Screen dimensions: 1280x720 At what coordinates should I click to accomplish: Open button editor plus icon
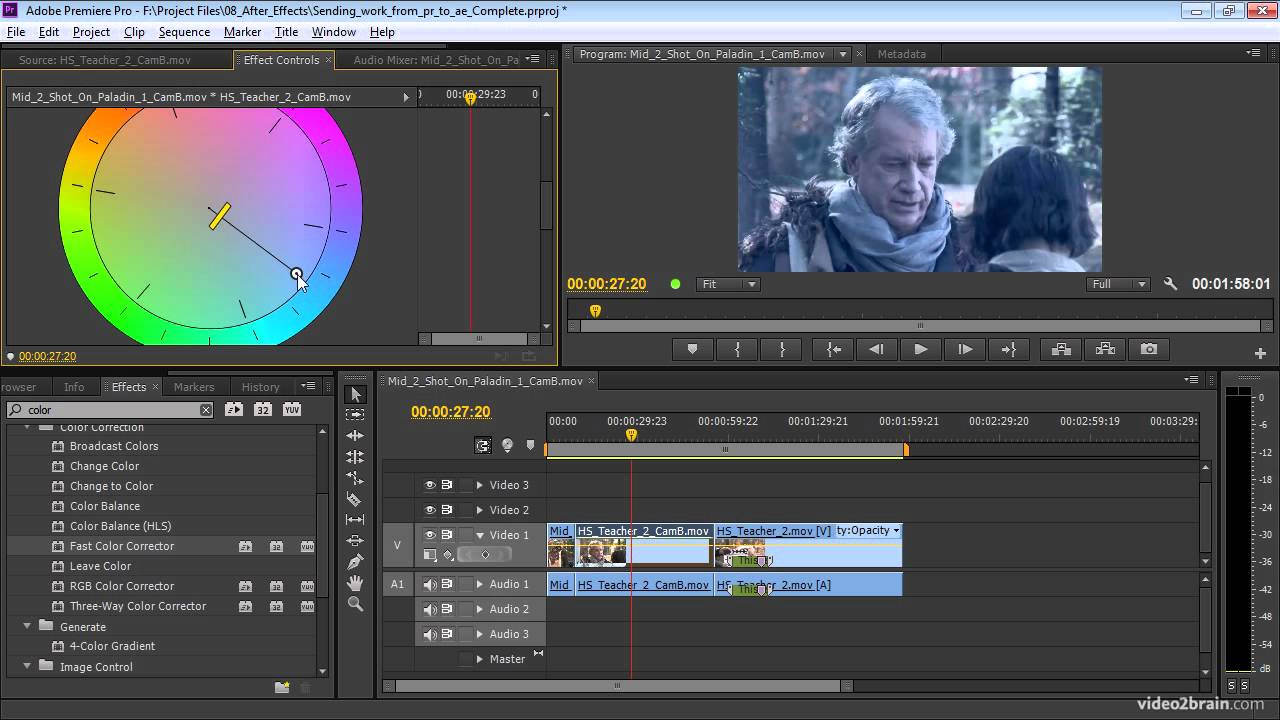coord(1260,353)
